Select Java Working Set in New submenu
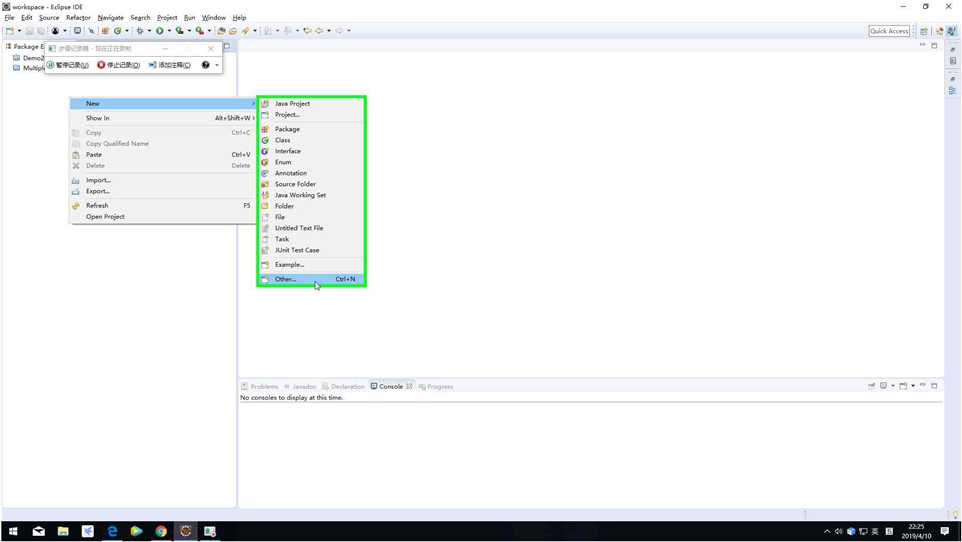 pyautogui.click(x=311, y=195)
